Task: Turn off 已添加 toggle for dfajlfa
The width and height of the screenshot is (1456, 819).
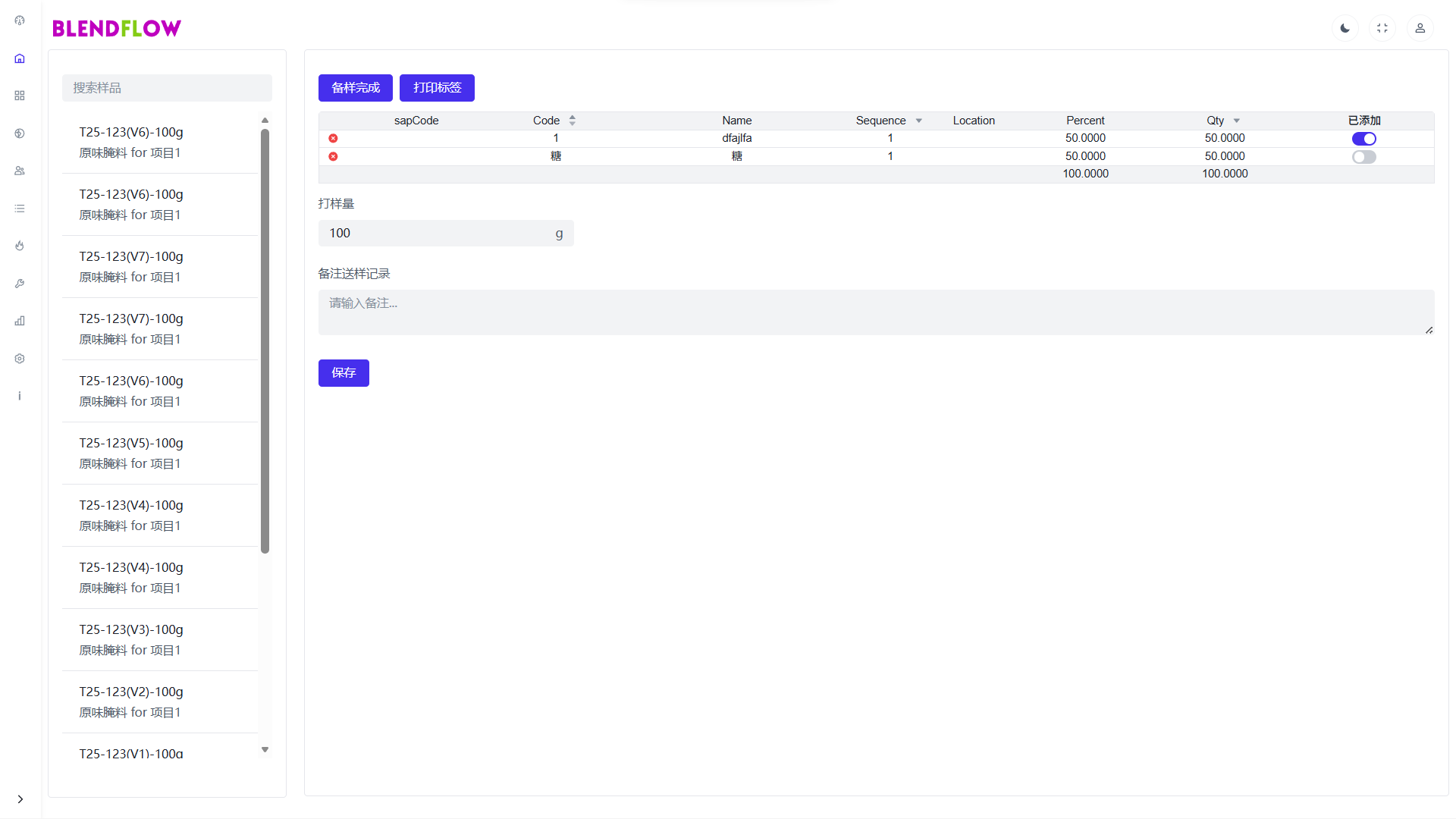Action: [x=1363, y=139]
